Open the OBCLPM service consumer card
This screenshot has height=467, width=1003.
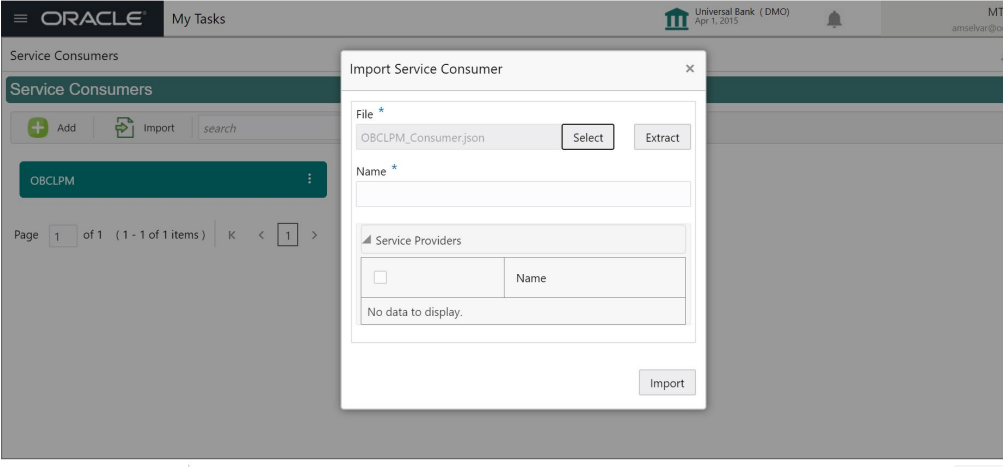[x=173, y=180]
